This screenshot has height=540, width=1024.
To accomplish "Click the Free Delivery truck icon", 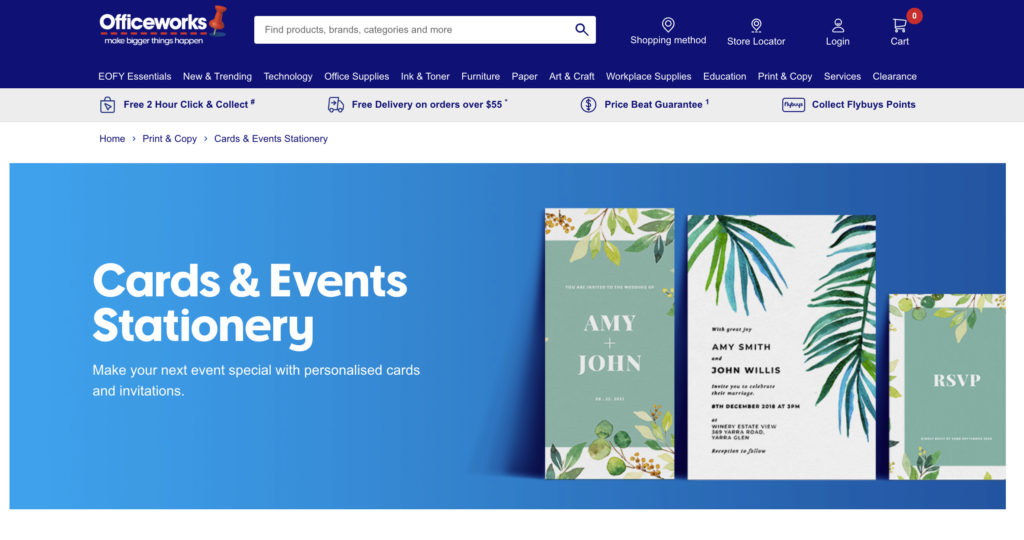I will (x=336, y=104).
